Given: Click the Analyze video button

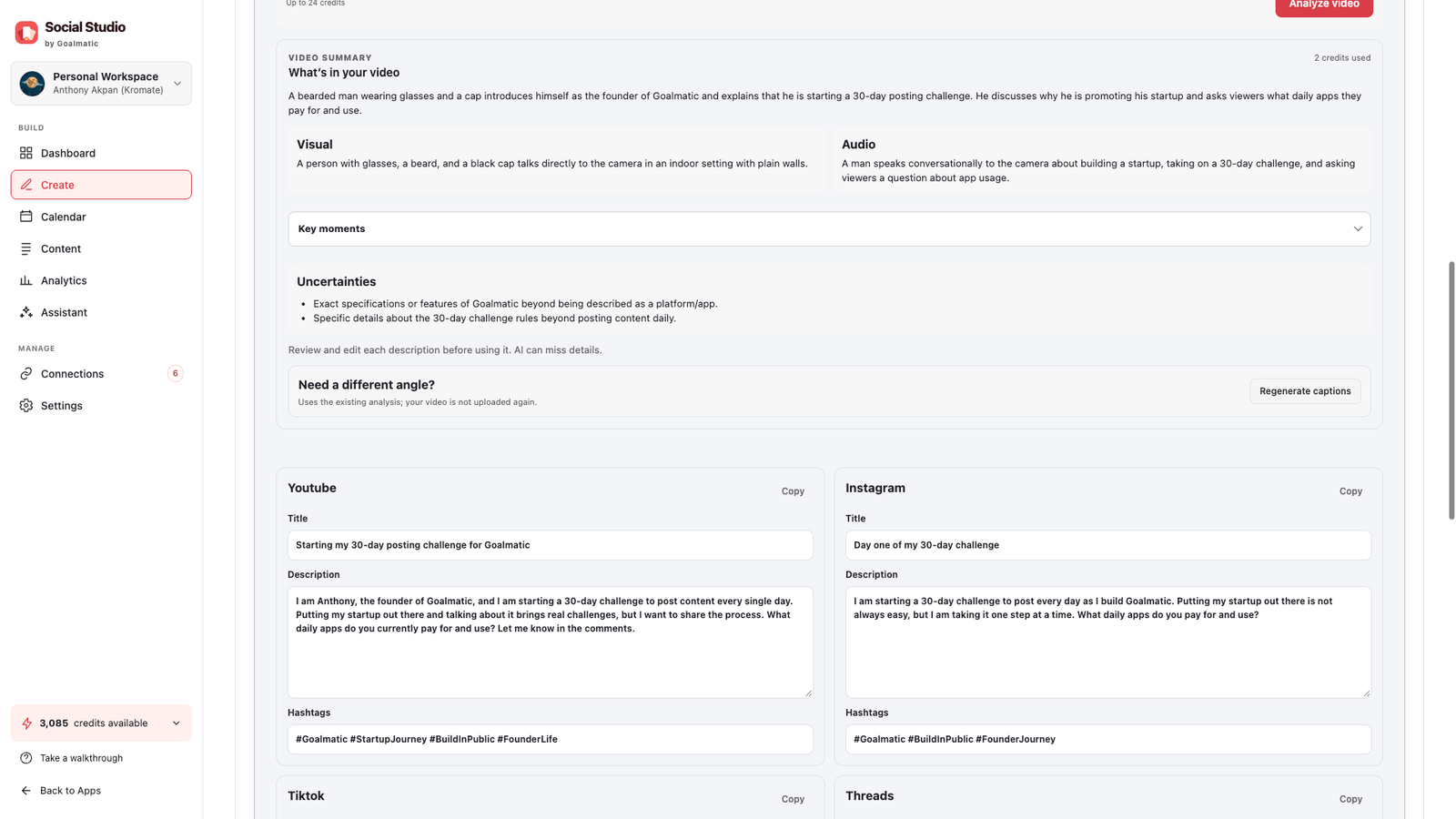Looking at the screenshot, I should click(1324, 5).
